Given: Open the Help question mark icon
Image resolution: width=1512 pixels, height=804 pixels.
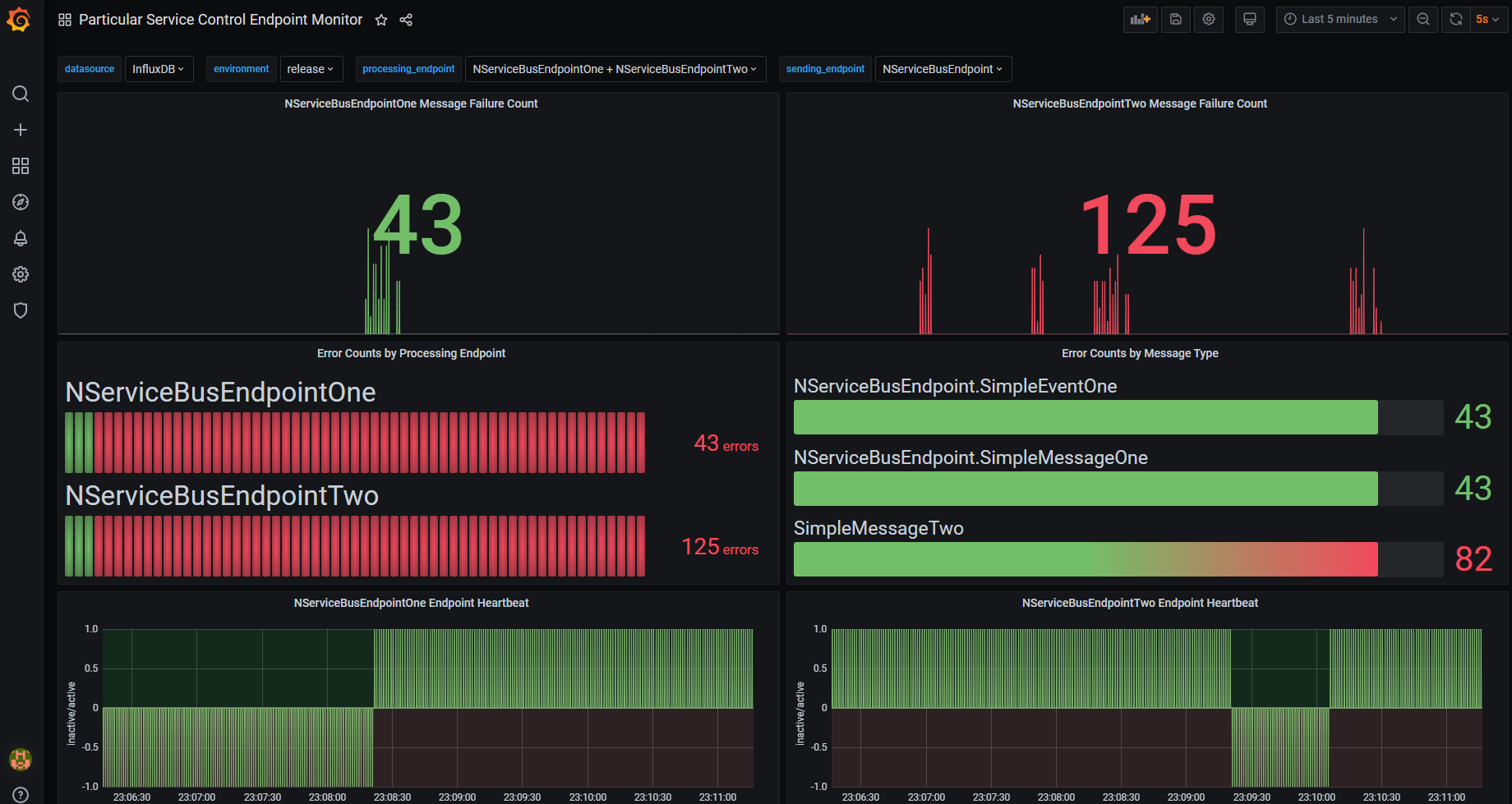Looking at the screenshot, I should pos(21,794).
